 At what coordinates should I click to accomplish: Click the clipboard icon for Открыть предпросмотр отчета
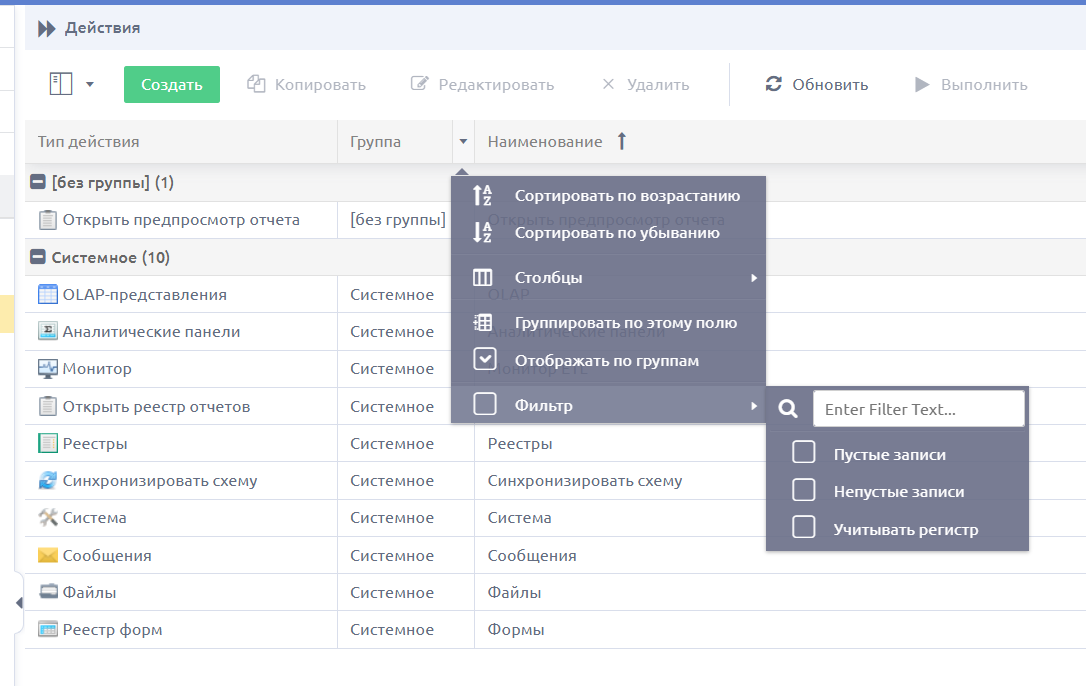[x=48, y=220]
